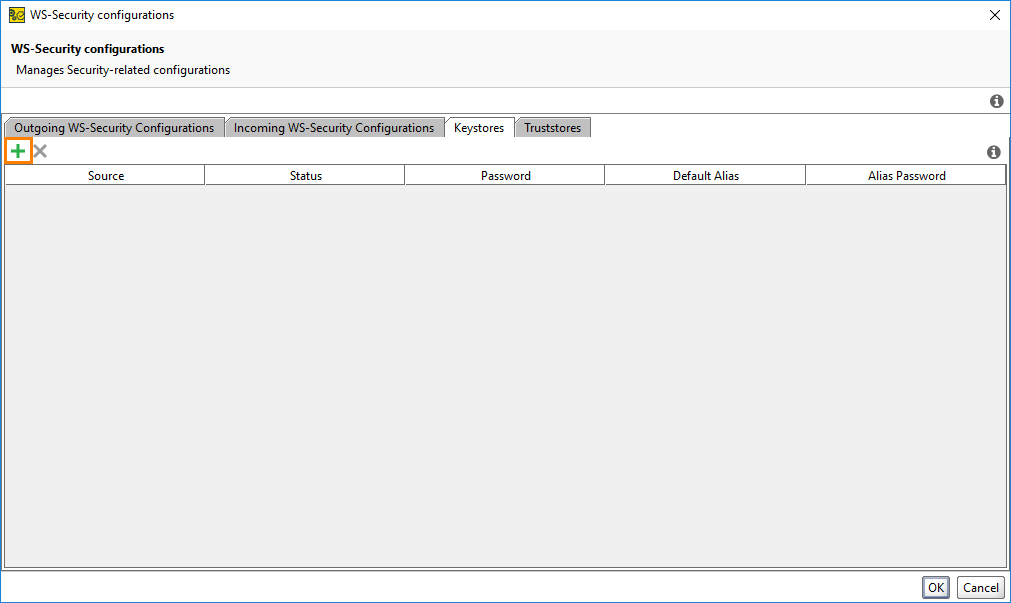The image size is (1011, 603).
Task: Click the Default Alias column header
Action: click(x=704, y=174)
